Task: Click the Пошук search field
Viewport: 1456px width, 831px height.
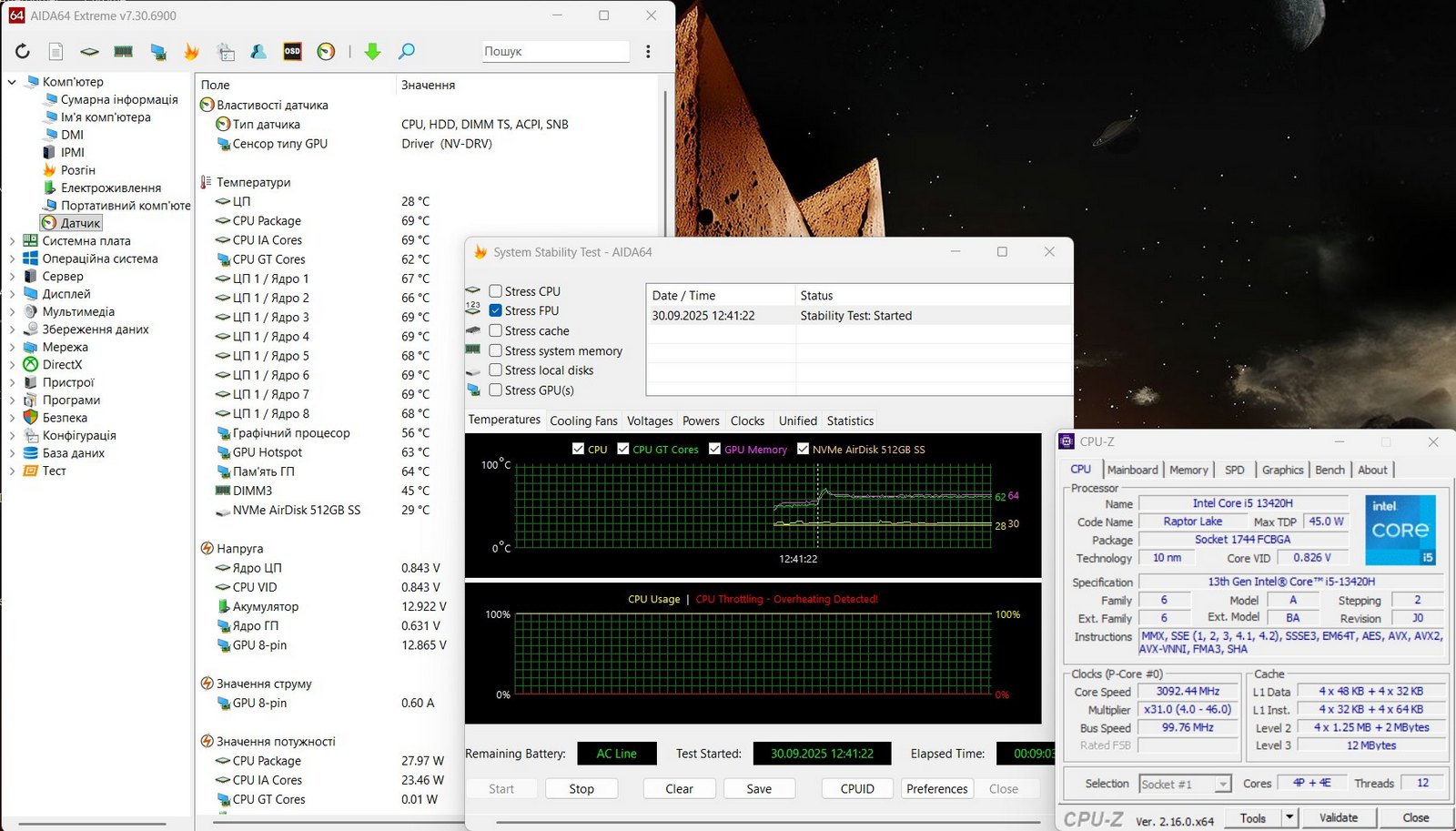Action: tap(555, 52)
